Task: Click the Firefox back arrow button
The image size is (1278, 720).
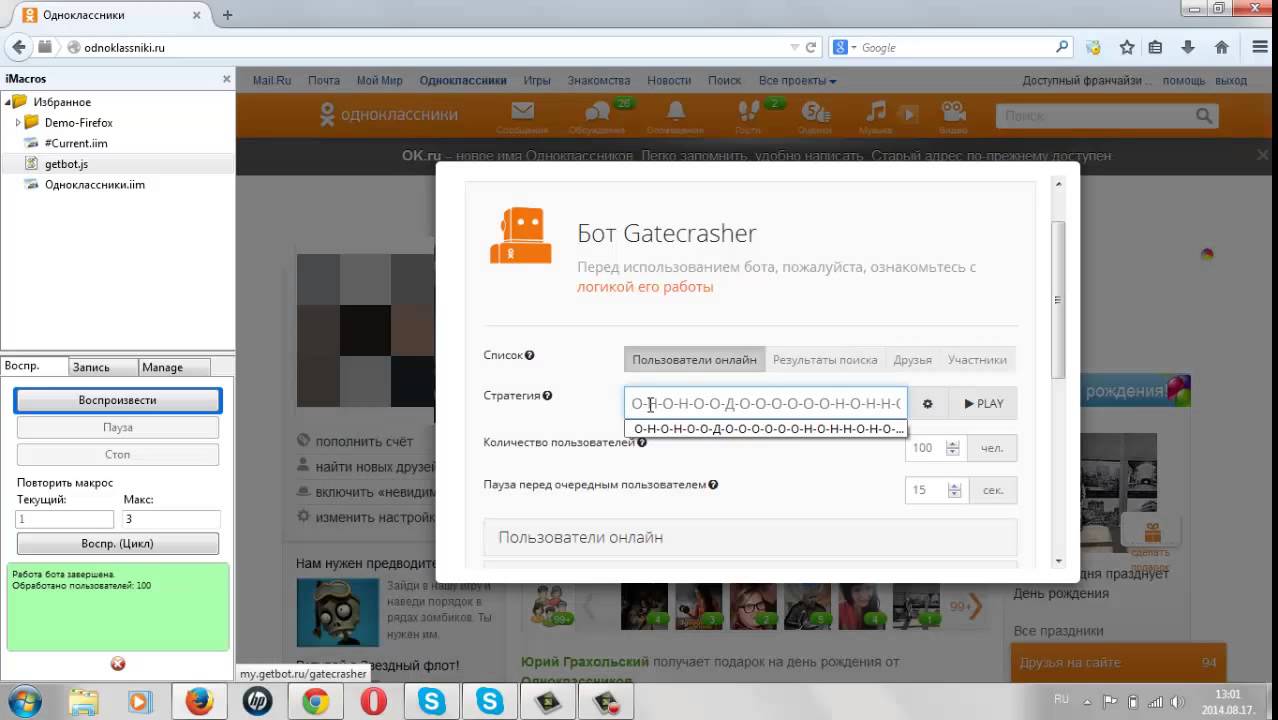Action: pos(18,47)
